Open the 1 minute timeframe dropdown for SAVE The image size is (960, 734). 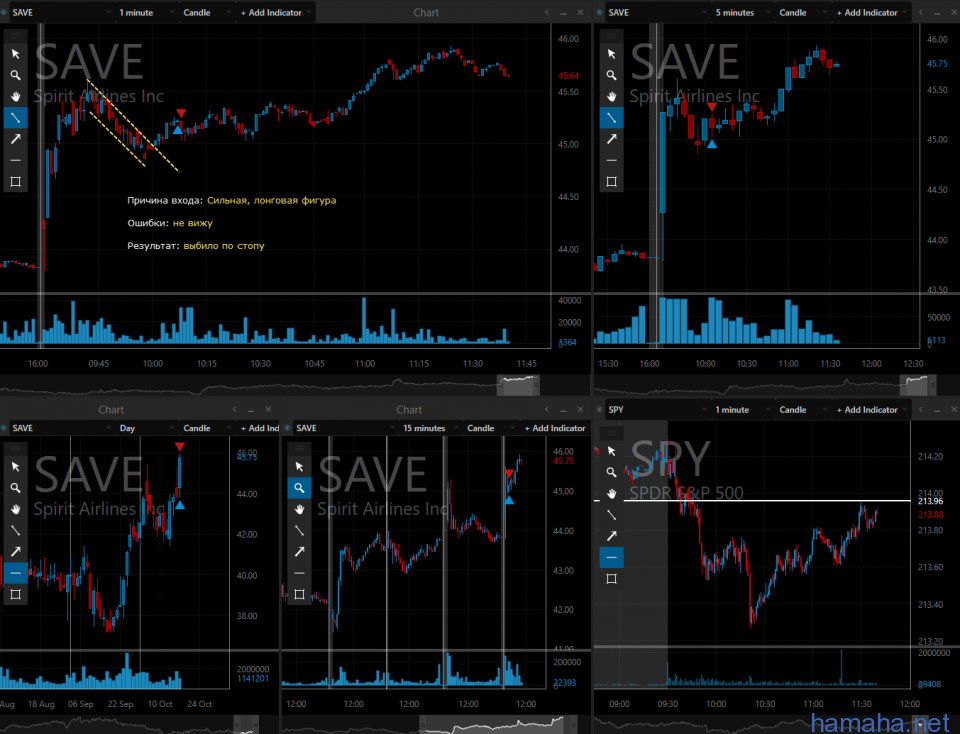tap(145, 12)
